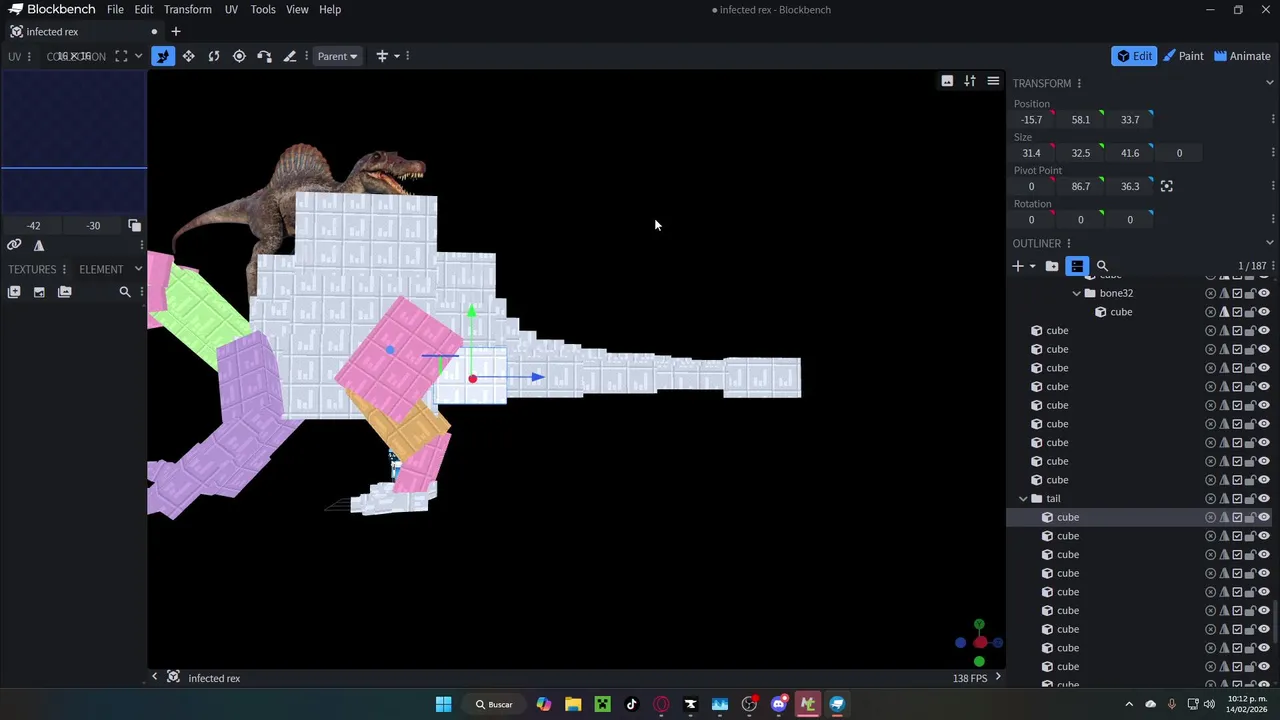Image resolution: width=1280 pixels, height=720 pixels.
Task: Click the UV mirror triangle icon
Action: 39,246
